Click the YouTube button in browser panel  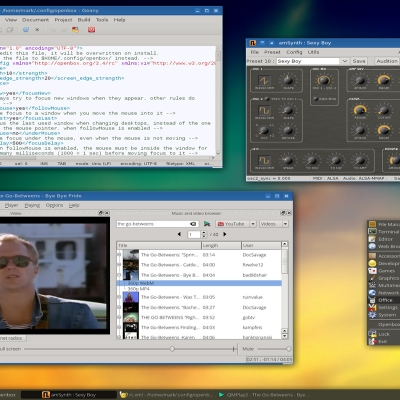click(232, 224)
